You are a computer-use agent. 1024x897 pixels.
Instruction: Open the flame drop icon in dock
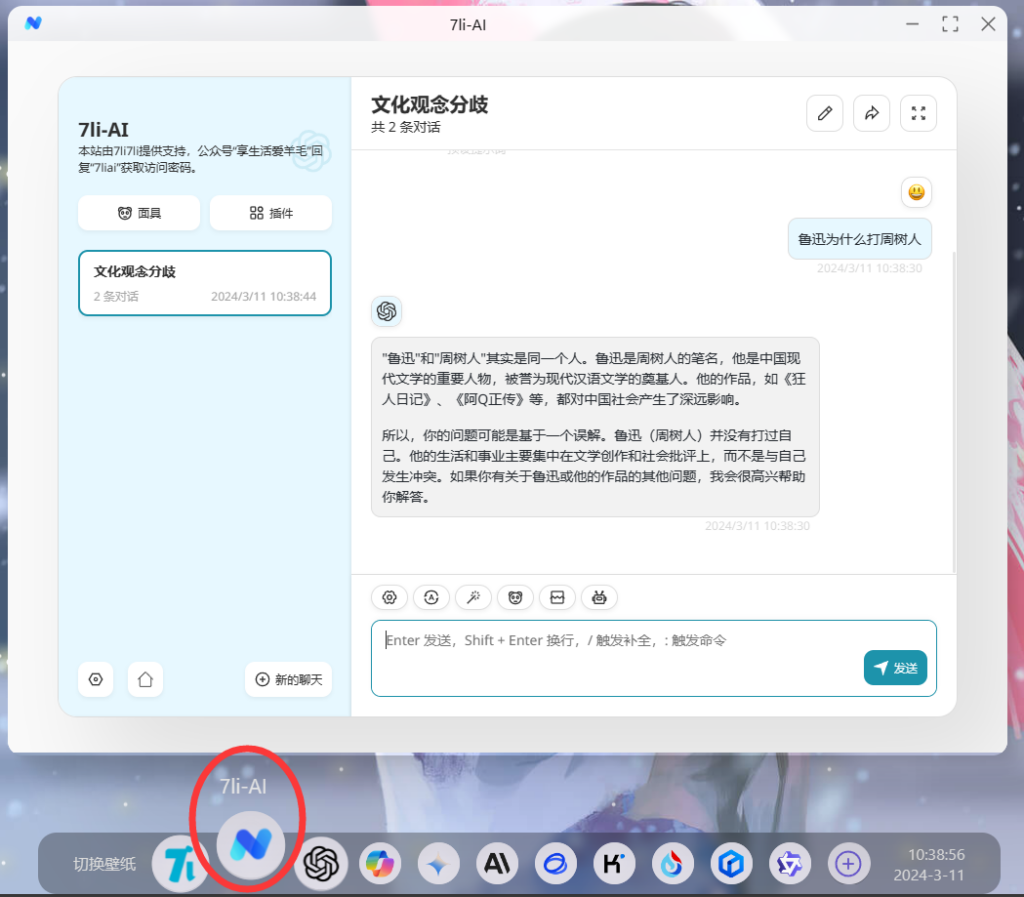(673, 864)
